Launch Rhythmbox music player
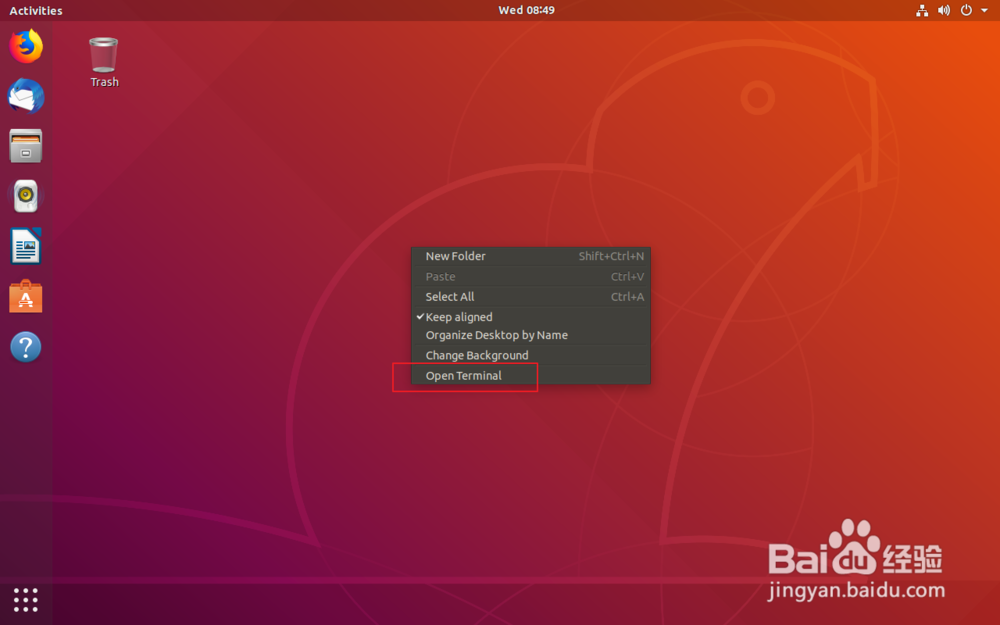 click(26, 196)
